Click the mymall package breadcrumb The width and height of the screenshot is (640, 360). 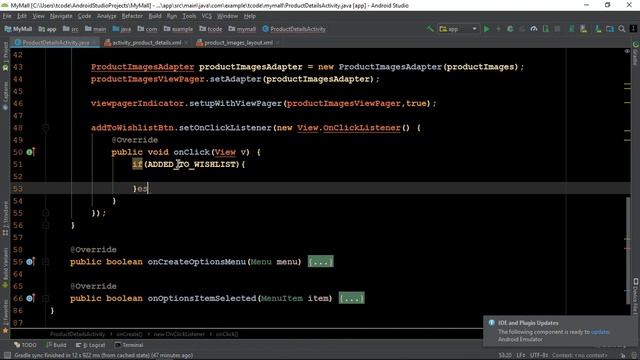pos(242,29)
